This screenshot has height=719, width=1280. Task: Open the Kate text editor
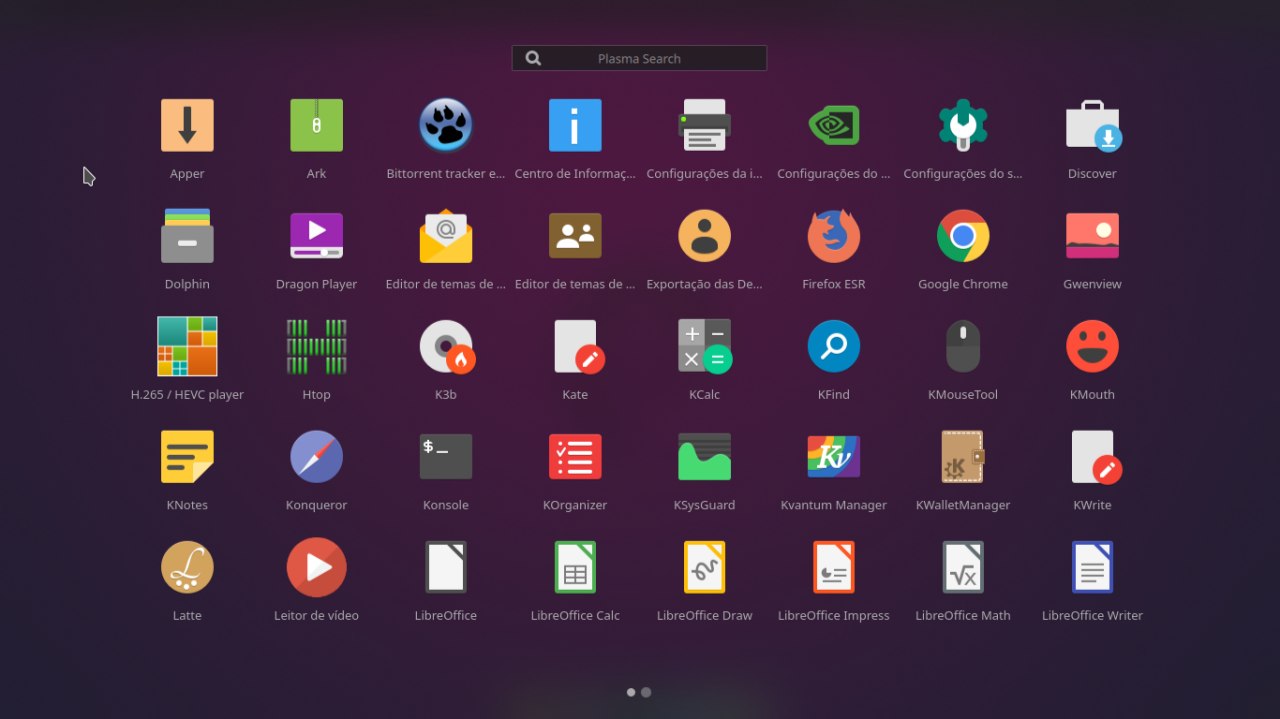[579, 346]
